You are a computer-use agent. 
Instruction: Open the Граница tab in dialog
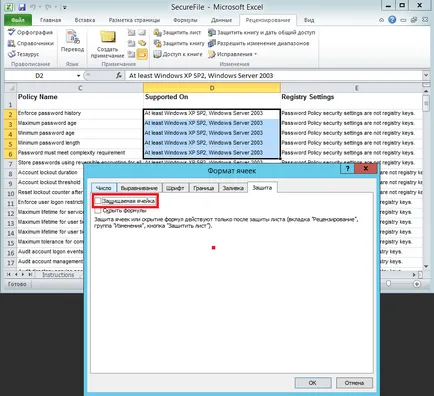203,188
